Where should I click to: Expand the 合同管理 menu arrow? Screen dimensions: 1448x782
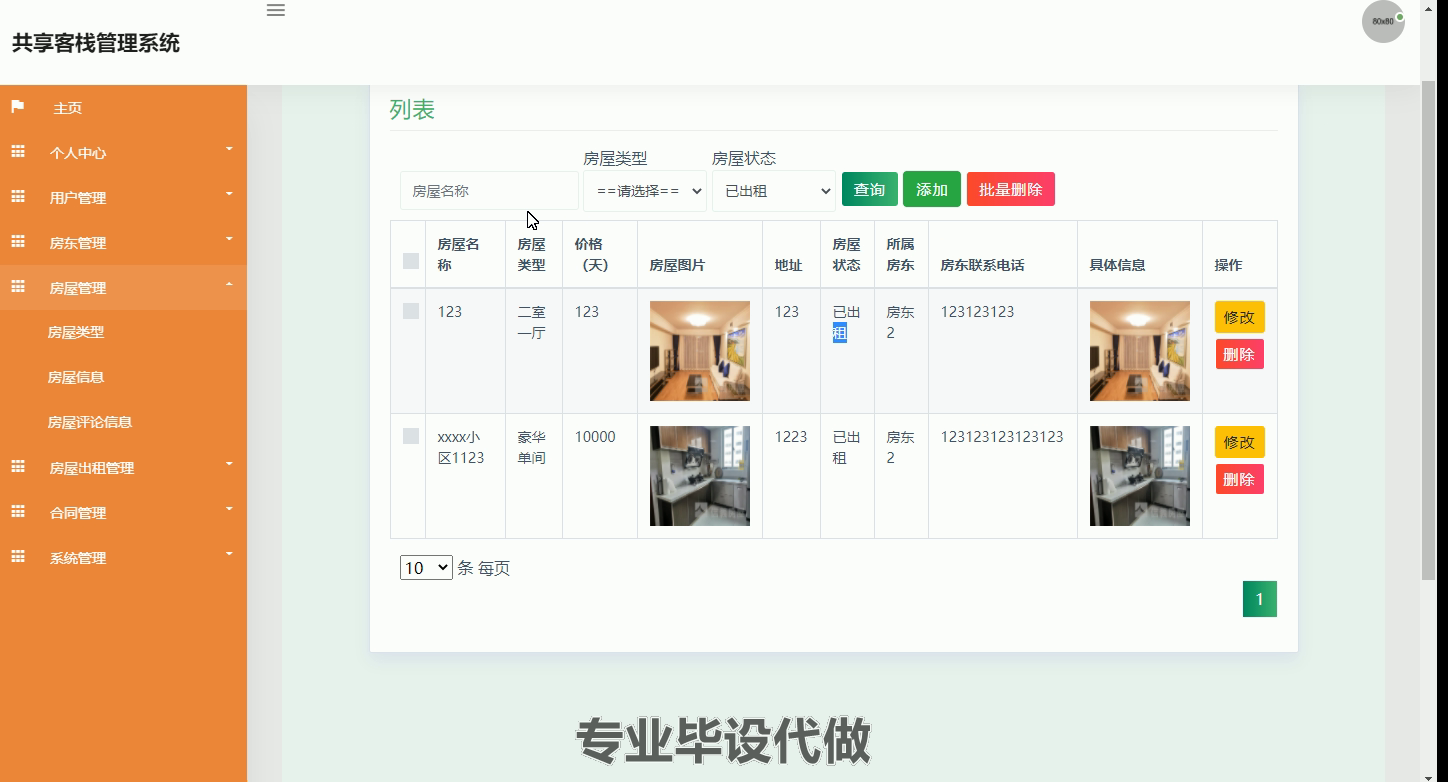pos(229,509)
